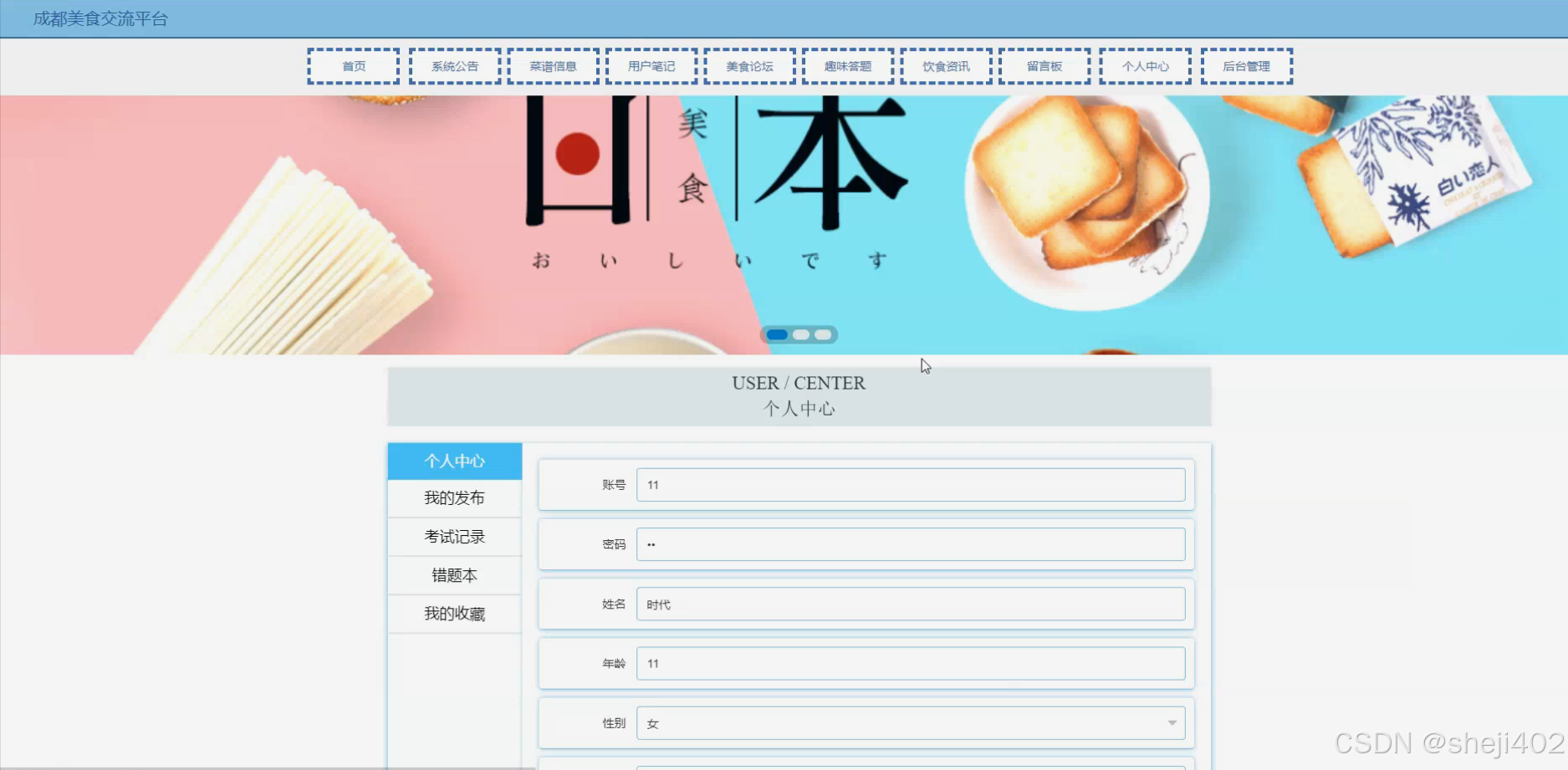Focus the 年龄 input field
The image size is (1568, 770).
[x=911, y=663]
